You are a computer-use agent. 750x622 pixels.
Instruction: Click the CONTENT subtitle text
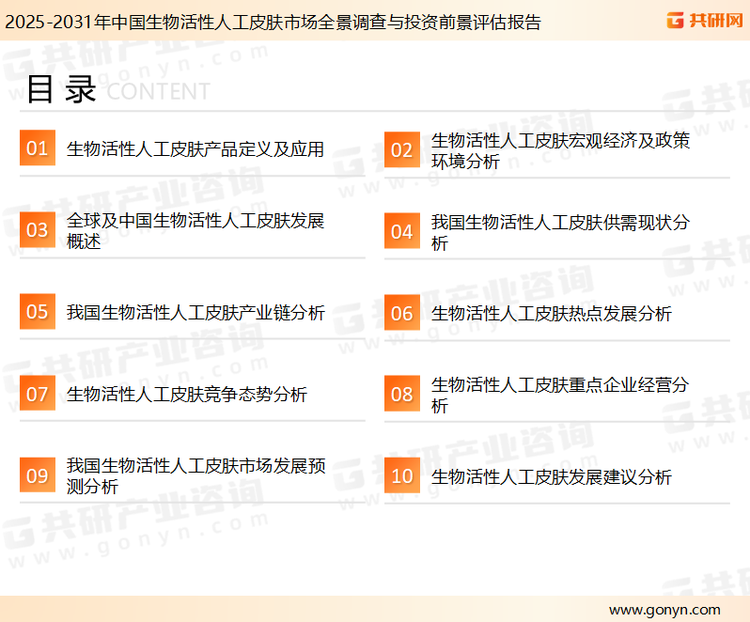[x=158, y=91]
